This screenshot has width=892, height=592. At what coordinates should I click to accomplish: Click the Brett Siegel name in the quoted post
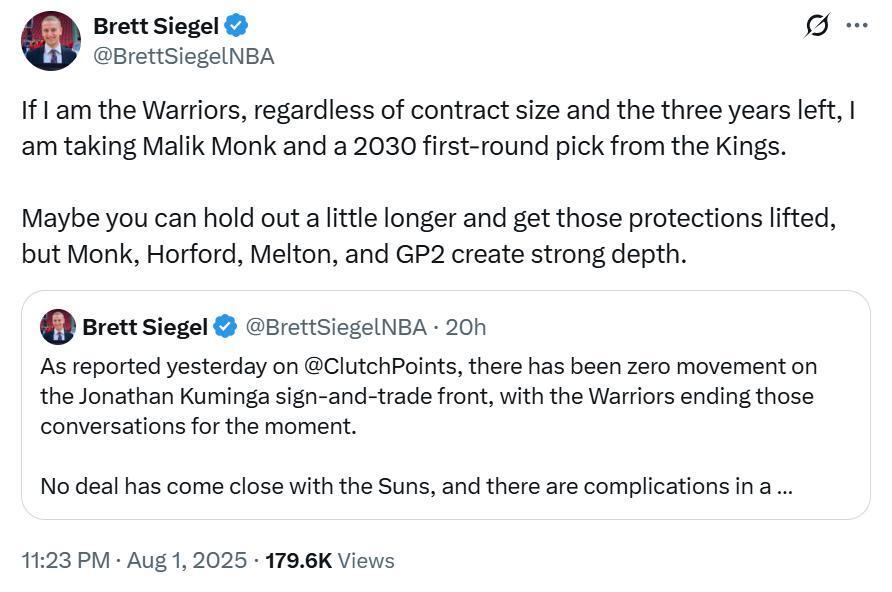144,327
